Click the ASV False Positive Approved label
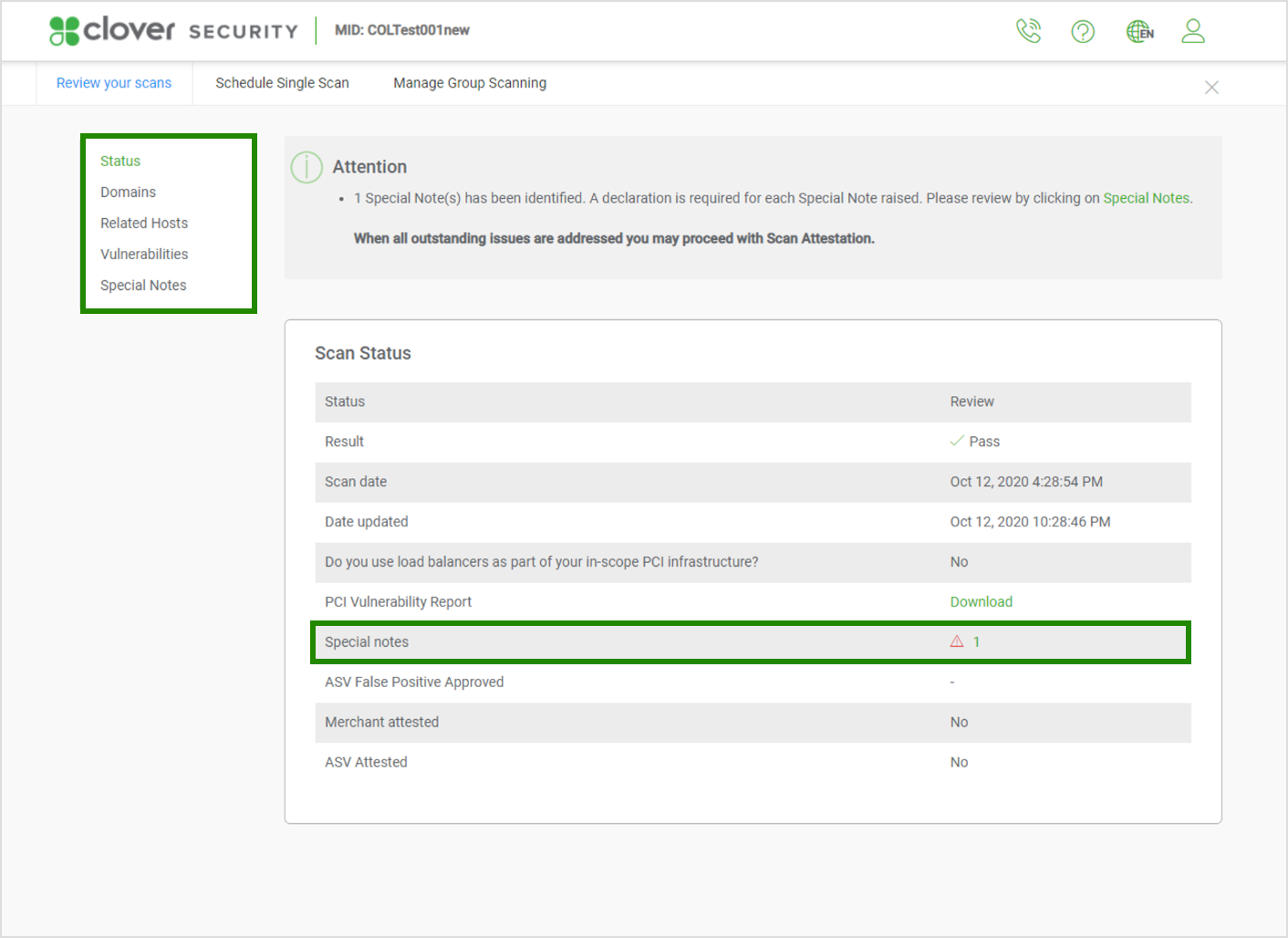This screenshot has height=938, width=1288. 414,682
